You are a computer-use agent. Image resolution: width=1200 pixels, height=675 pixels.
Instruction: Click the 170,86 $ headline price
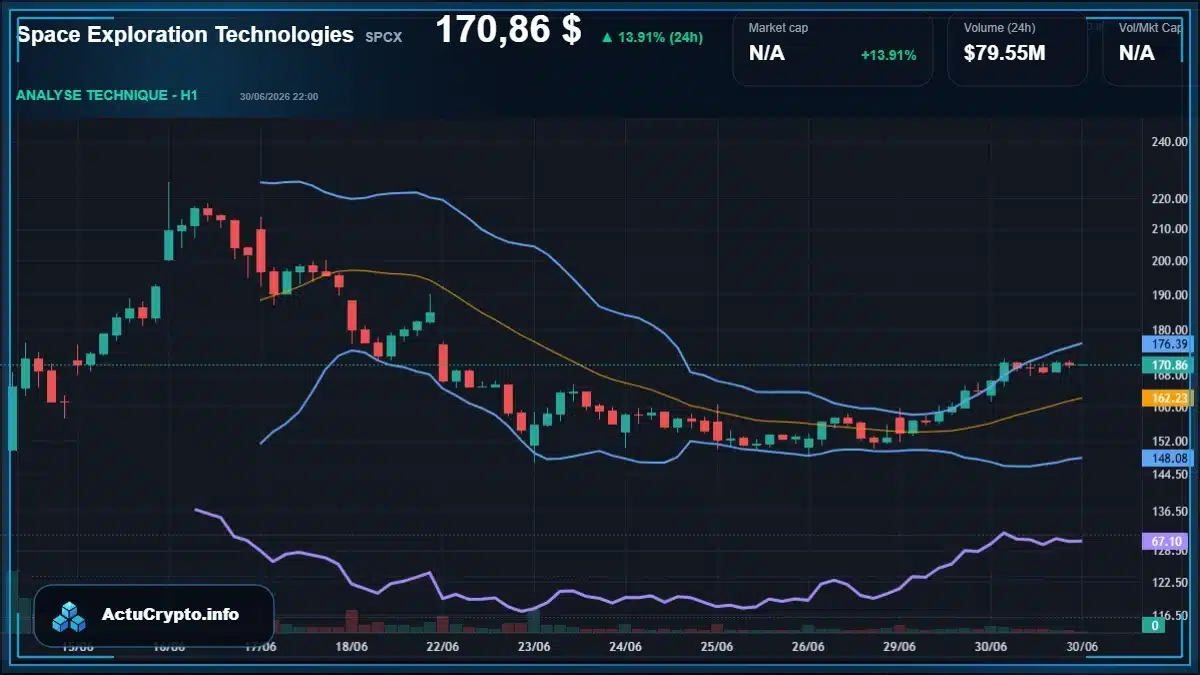[x=508, y=30]
